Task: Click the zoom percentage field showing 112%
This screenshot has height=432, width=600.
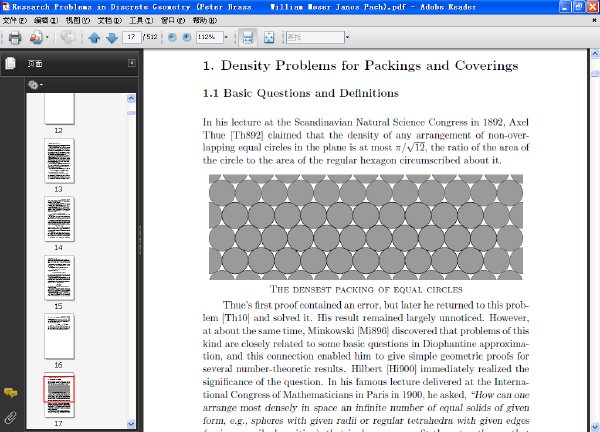Action: [x=209, y=37]
